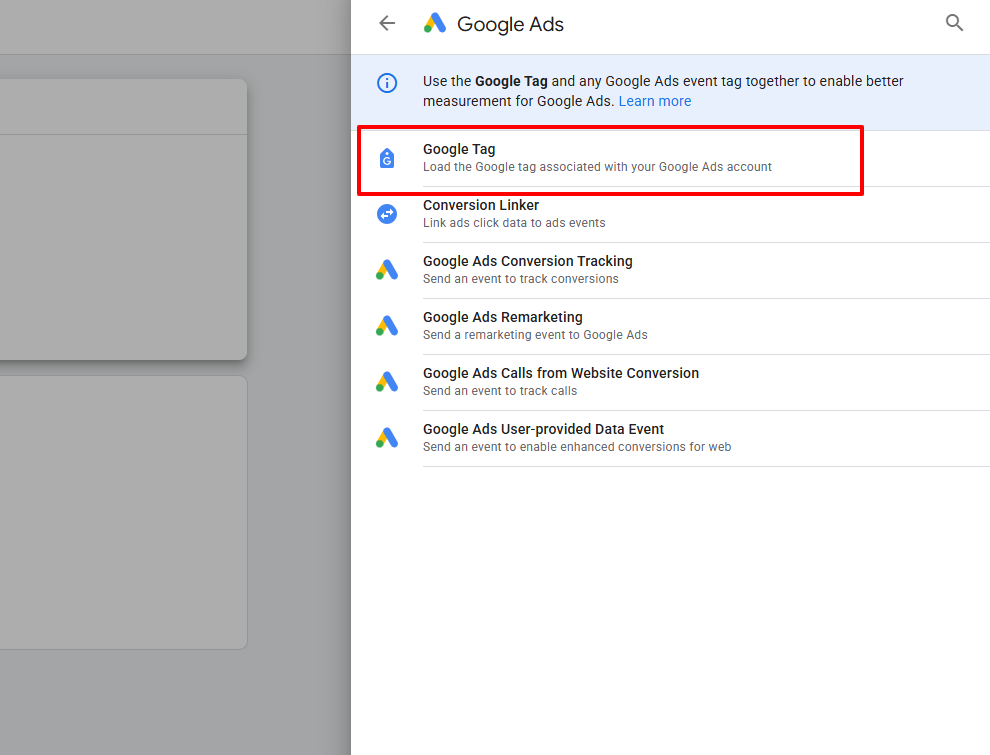Click the info circle icon in banner

387,83
